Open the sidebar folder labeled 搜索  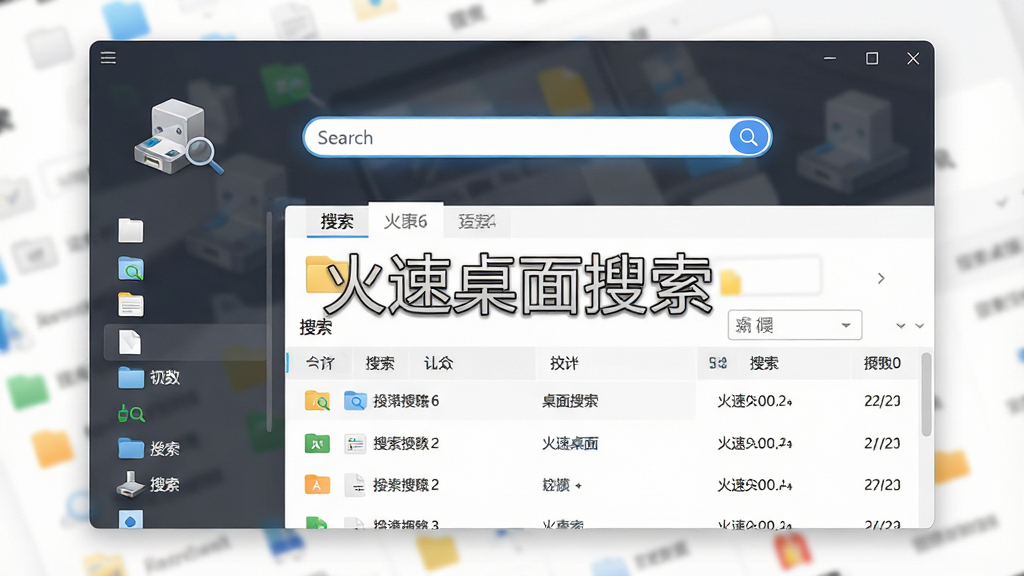(149, 449)
